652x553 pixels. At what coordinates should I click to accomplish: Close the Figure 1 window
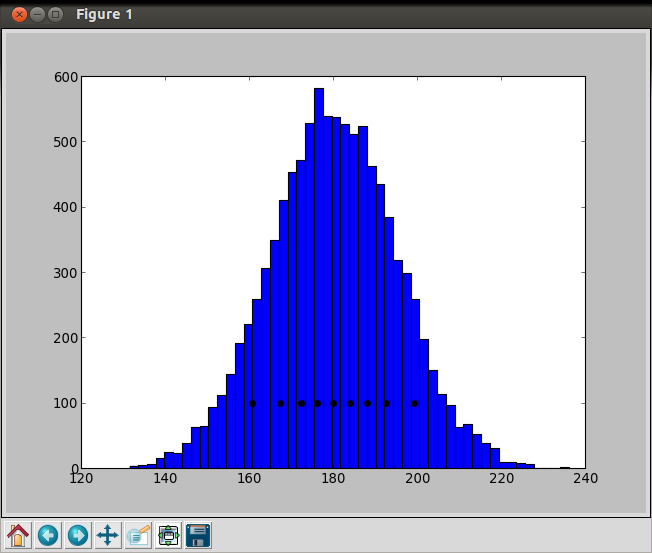[19, 15]
